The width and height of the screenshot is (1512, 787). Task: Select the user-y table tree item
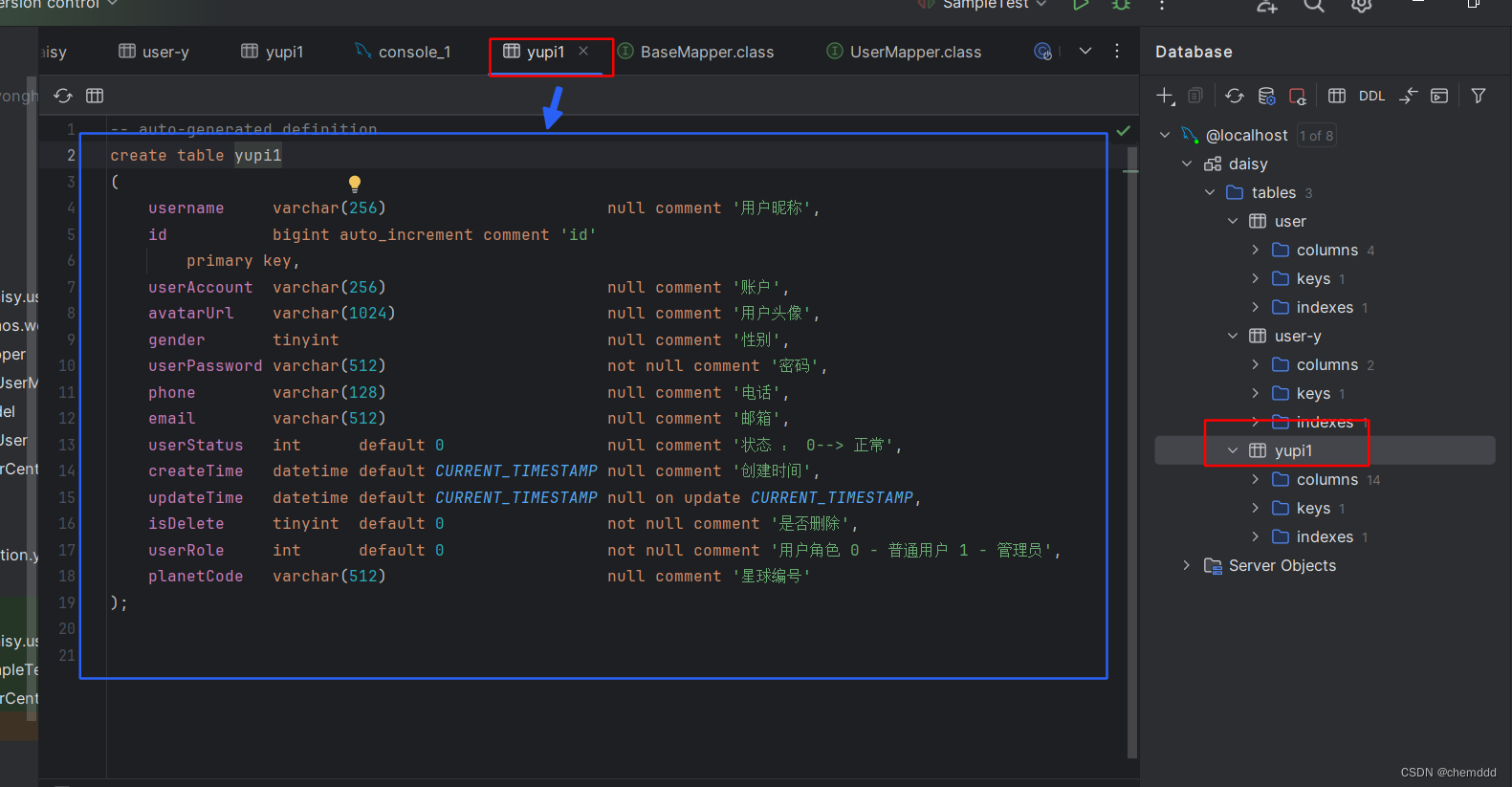[1298, 336]
